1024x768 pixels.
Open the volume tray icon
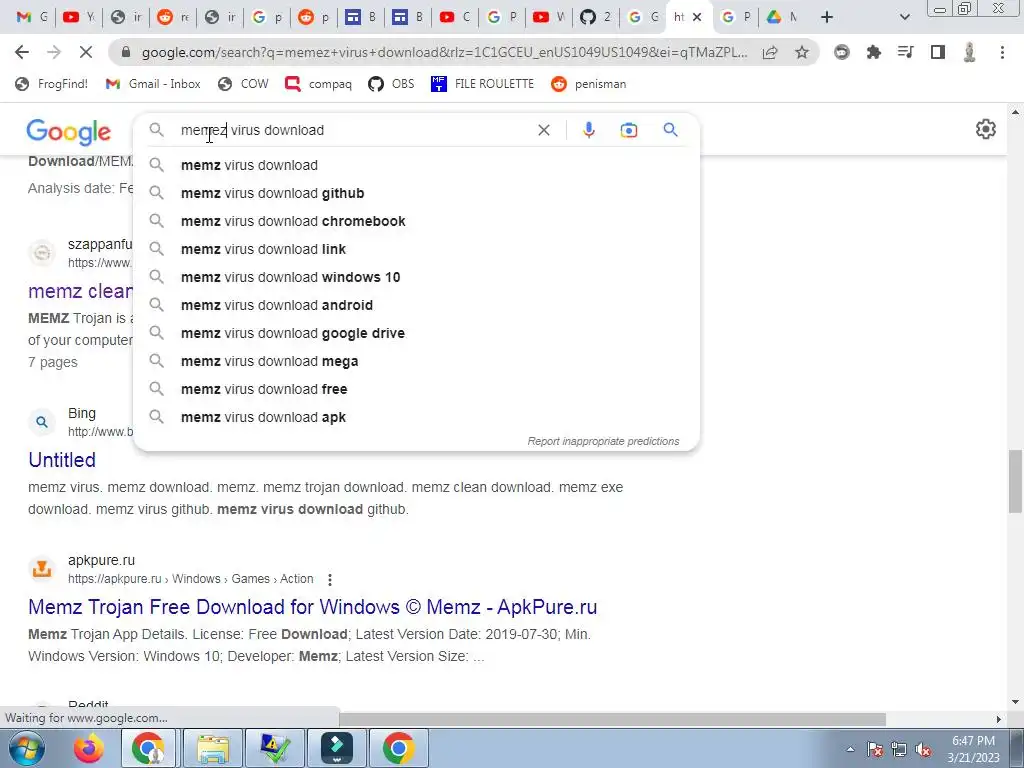pos(922,749)
